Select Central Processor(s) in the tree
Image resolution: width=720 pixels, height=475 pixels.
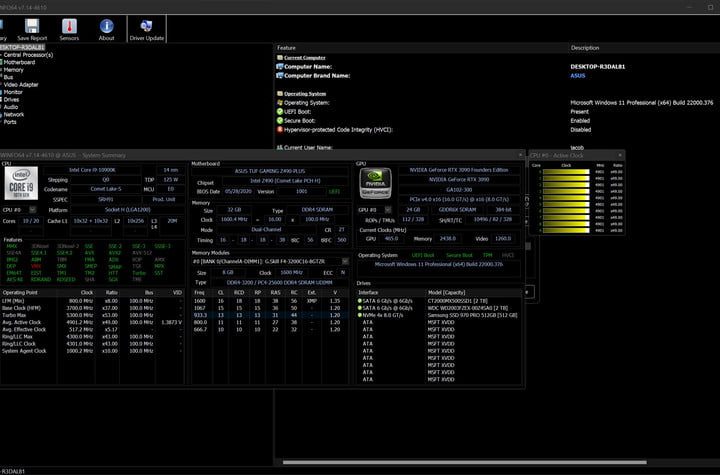(x=28, y=55)
